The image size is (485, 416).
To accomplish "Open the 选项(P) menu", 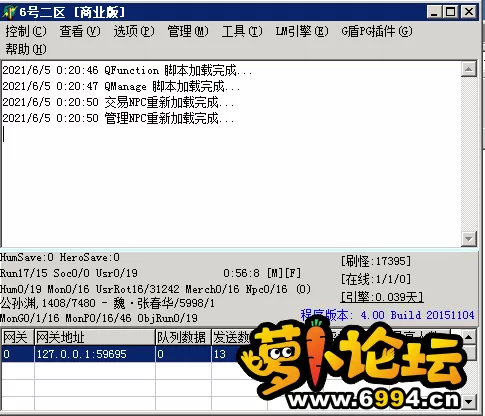I will 134,32.
